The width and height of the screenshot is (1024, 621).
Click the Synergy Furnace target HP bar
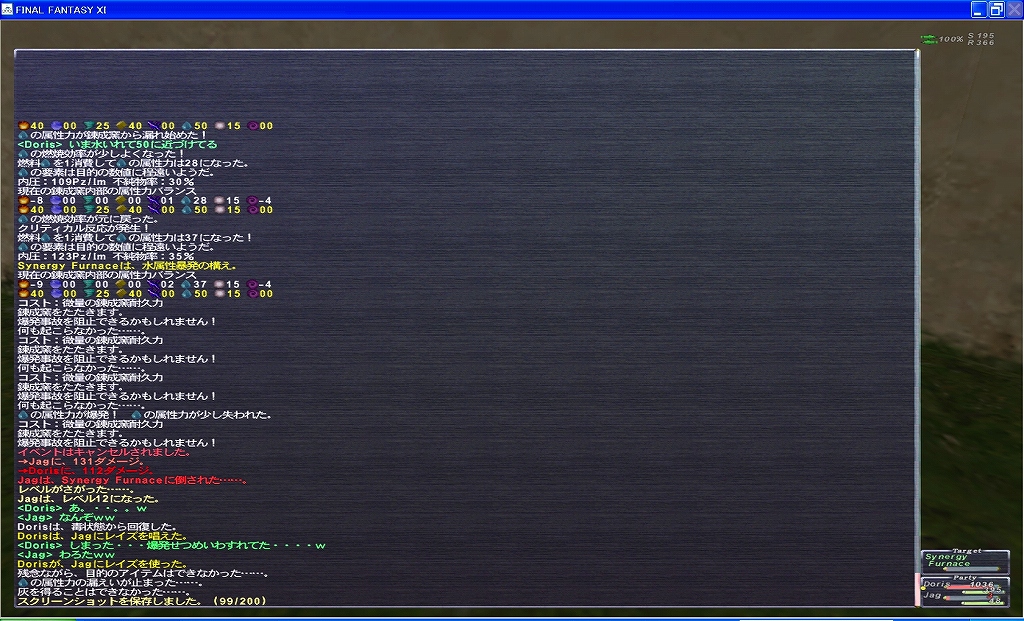[x=970, y=569]
